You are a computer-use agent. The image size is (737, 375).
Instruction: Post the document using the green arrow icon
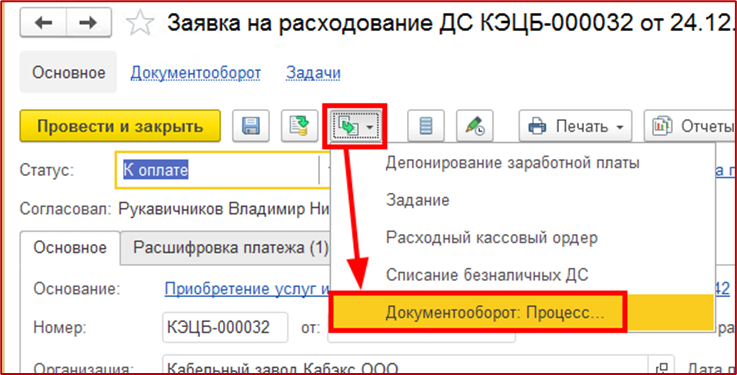299,126
